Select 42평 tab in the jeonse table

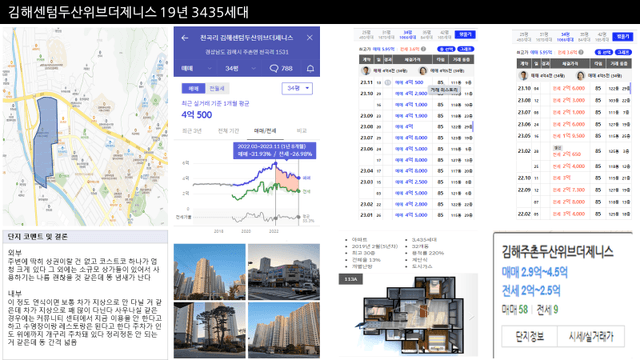(602, 37)
